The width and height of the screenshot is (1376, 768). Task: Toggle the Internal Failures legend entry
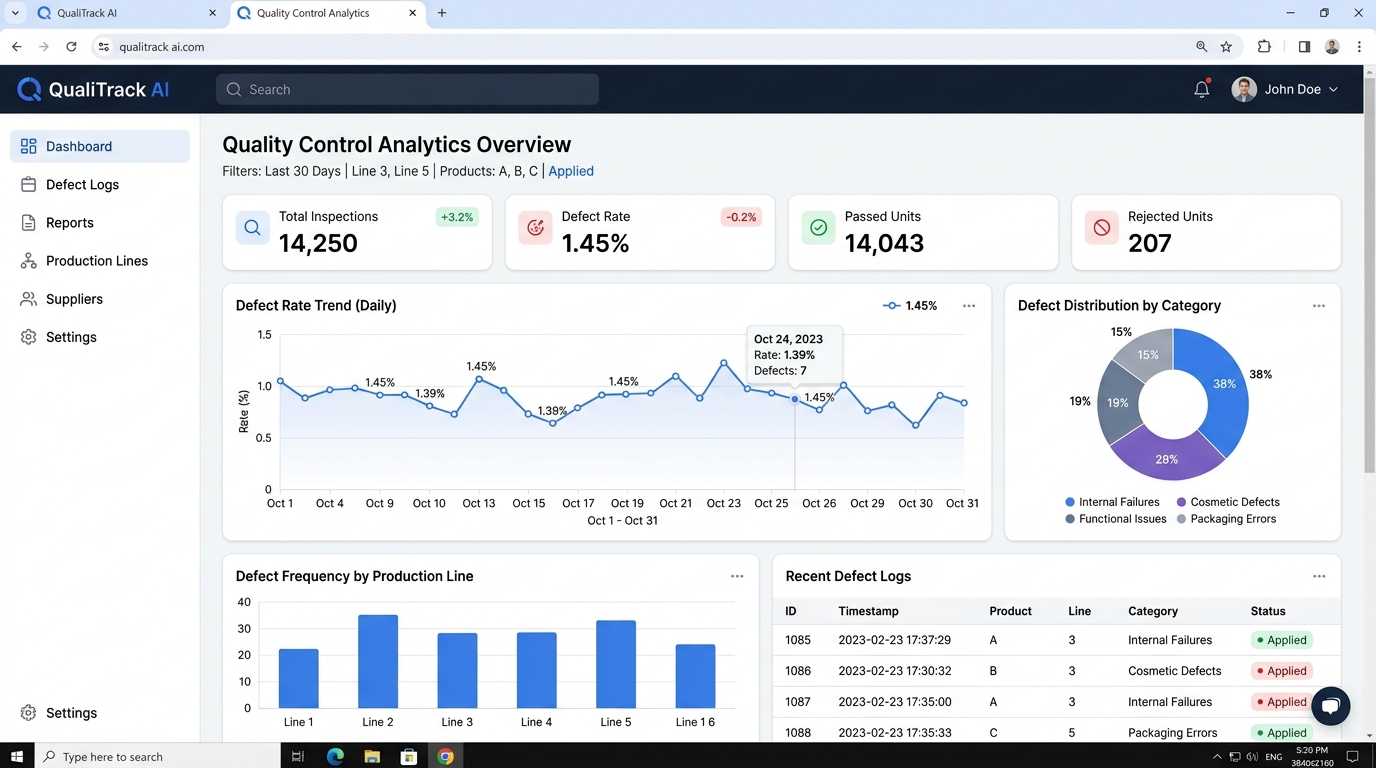(x=1112, y=502)
